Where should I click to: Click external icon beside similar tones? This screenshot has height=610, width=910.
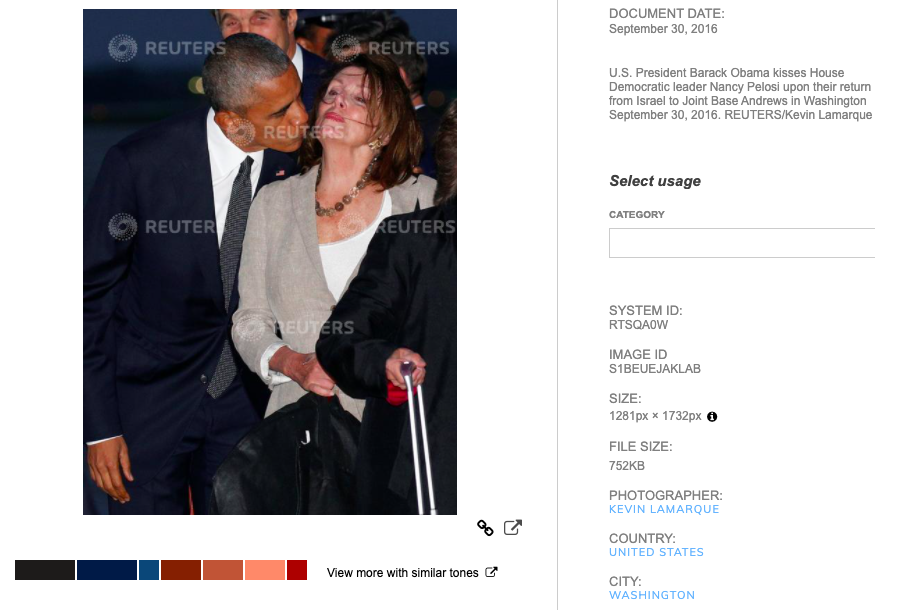491,572
